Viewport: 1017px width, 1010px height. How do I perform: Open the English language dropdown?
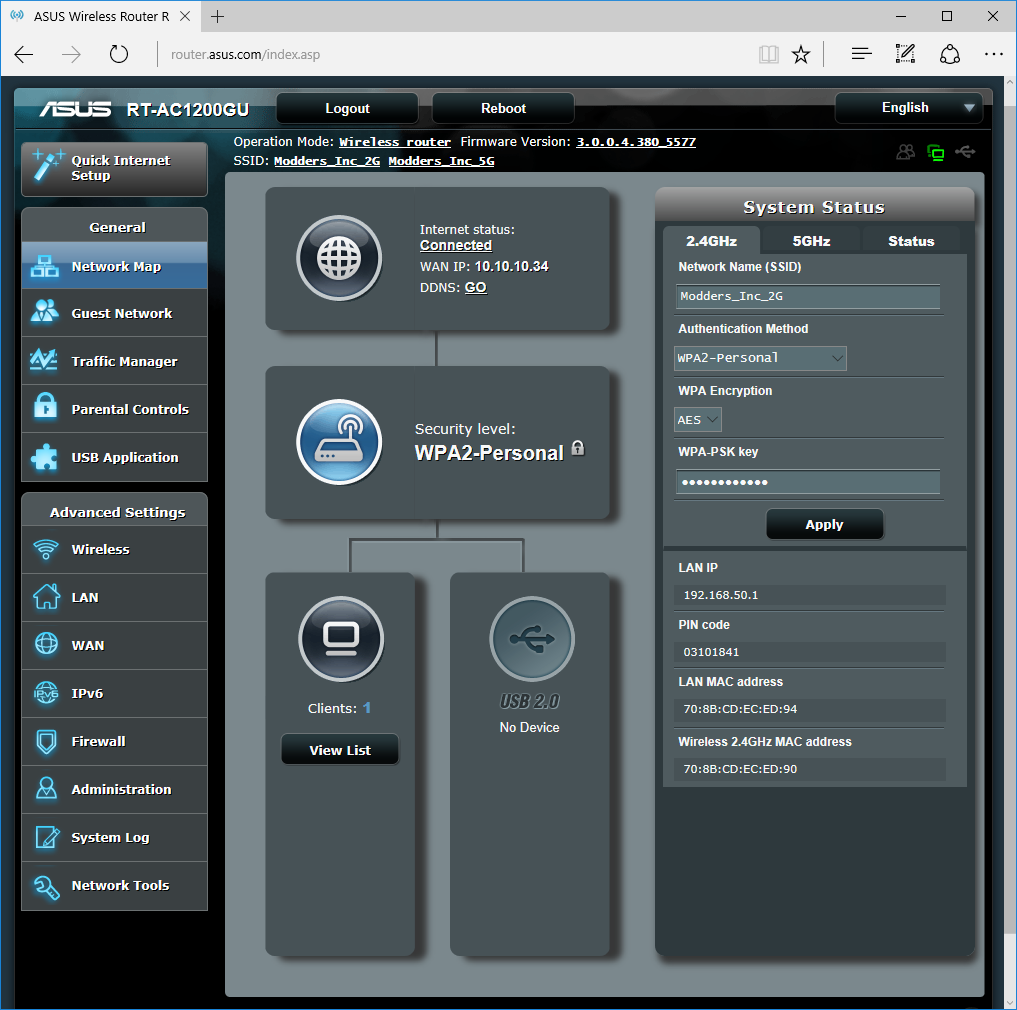pyautogui.click(x=909, y=108)
